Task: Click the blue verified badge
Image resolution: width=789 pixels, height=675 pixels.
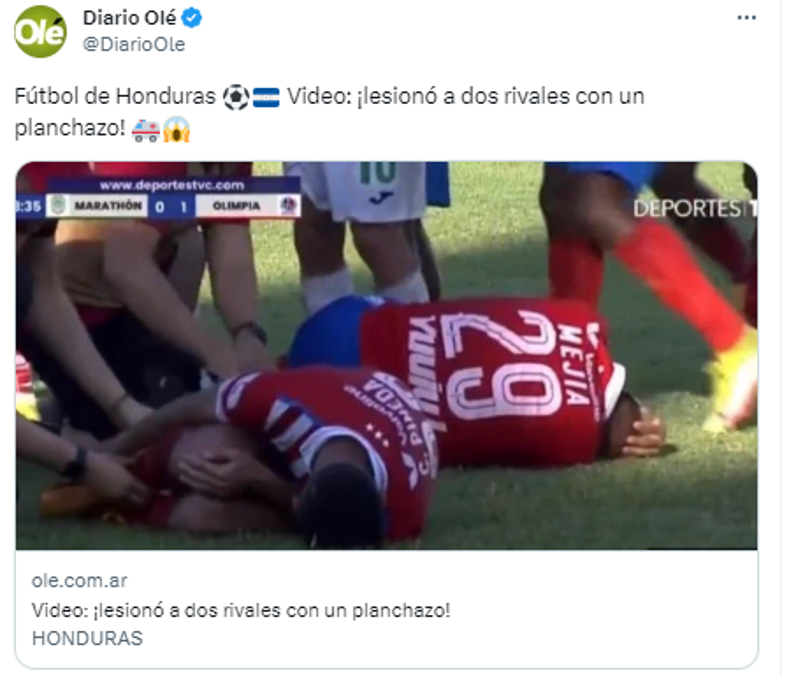Action: point(192,18)
